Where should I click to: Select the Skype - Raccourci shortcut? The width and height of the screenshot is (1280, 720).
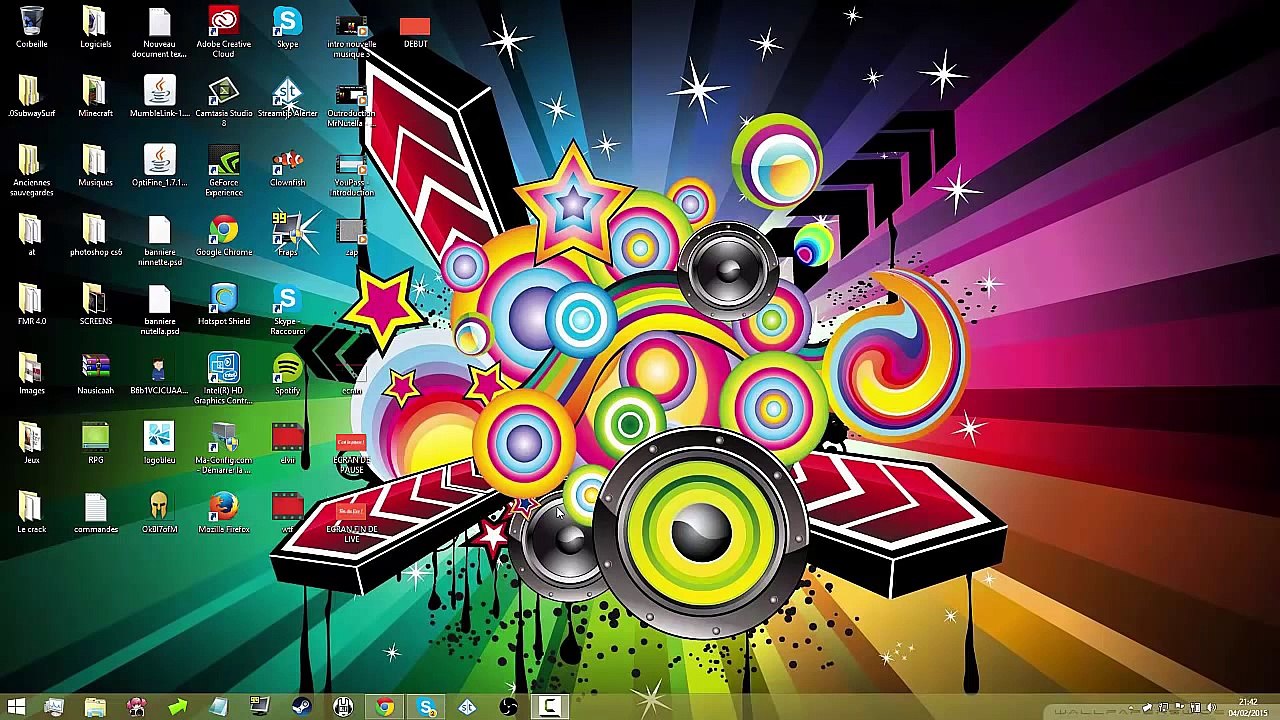pos(287,308)
